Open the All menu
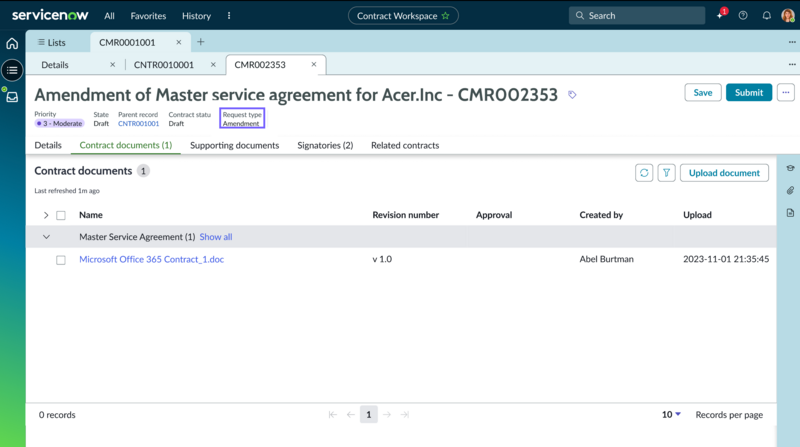Screen dimensions: 800x447 tap(109, 16)
